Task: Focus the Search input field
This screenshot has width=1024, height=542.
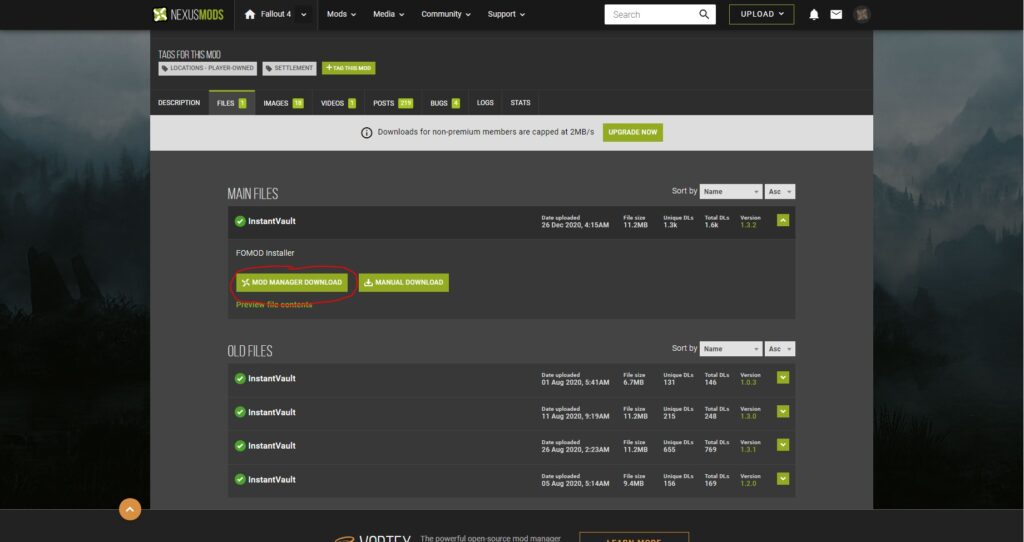Action: [651, 14]
